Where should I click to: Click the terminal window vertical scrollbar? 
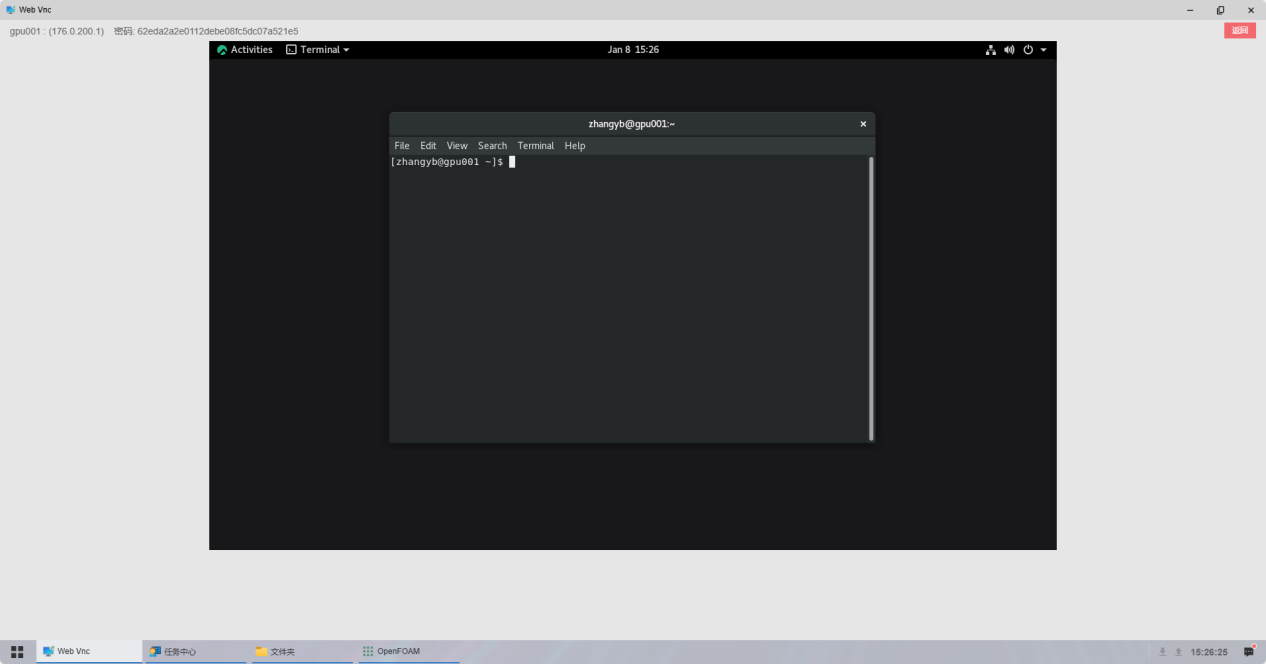click(871, 298)
